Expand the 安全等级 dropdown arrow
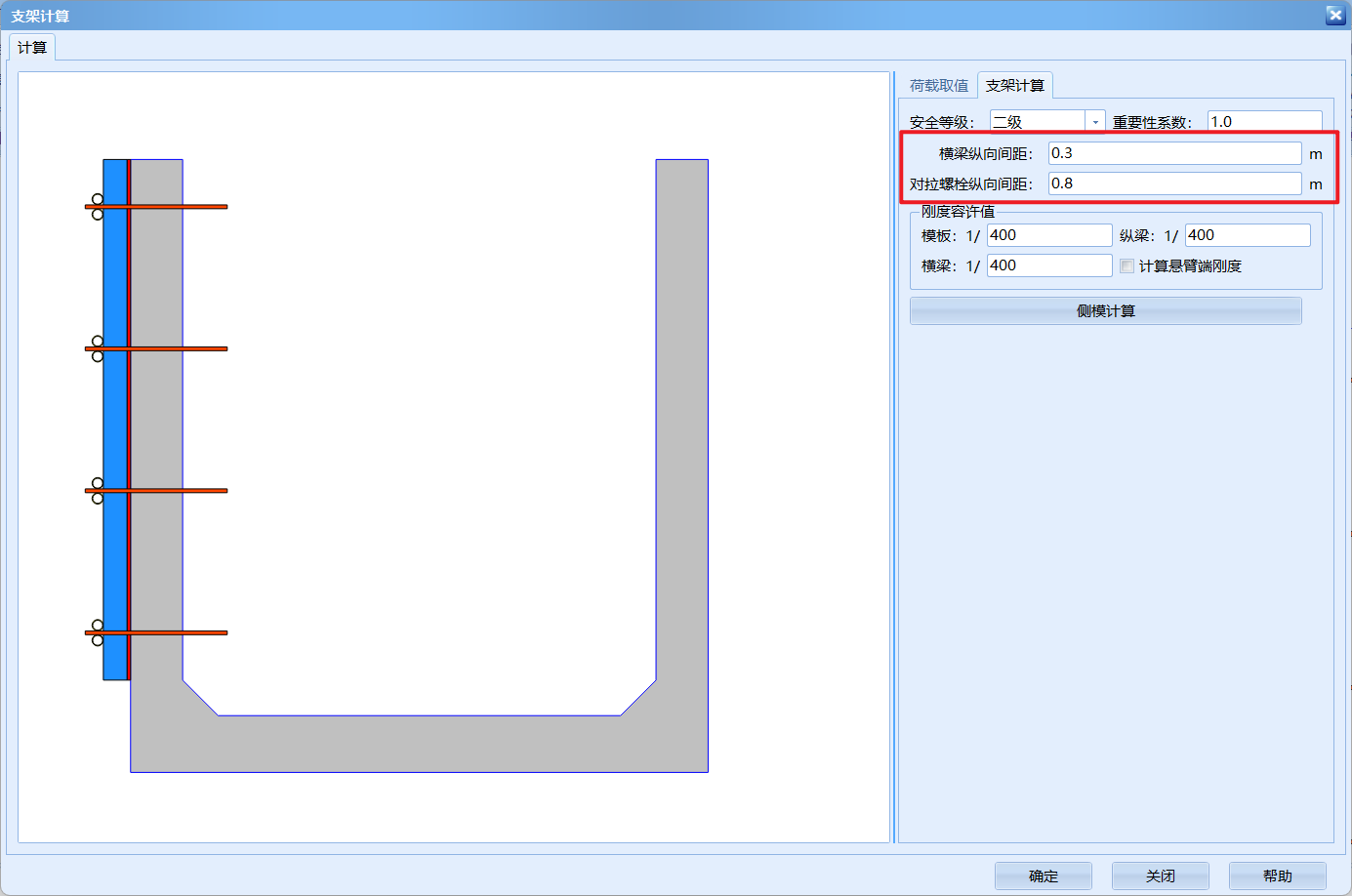1352x896 pixels. (x=1095, y=122)
